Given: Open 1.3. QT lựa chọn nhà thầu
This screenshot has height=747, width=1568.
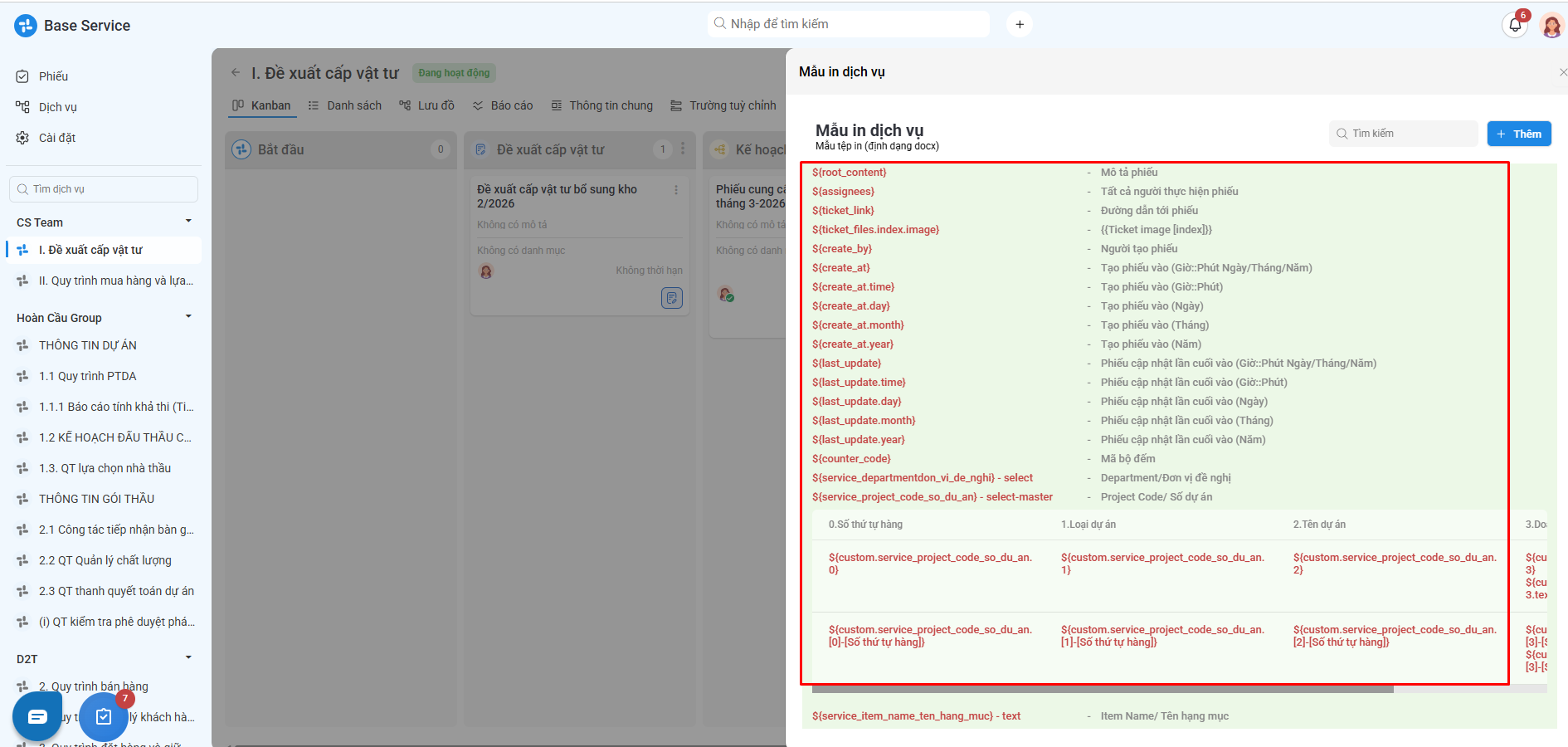Looking at the screenshot, I should [x=105, y=468].
